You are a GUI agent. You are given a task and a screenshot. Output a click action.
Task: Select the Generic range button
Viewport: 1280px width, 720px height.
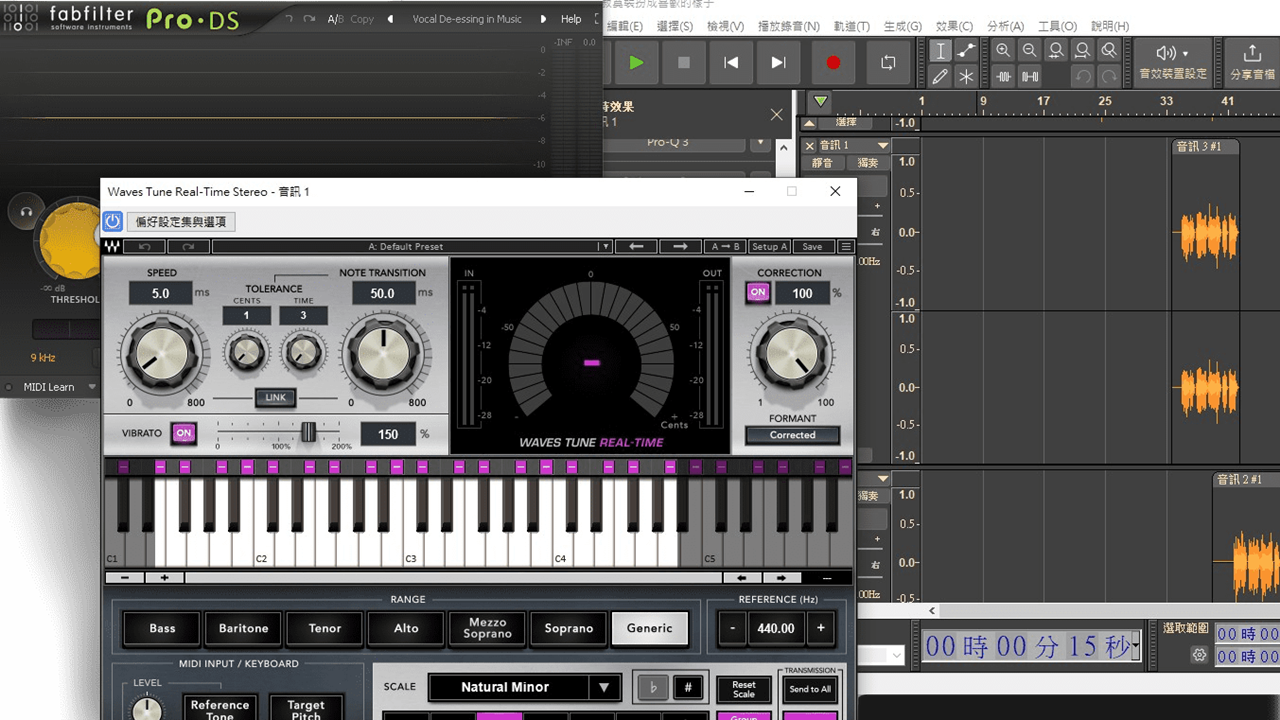pyautogui.click(x=650, y=629)
